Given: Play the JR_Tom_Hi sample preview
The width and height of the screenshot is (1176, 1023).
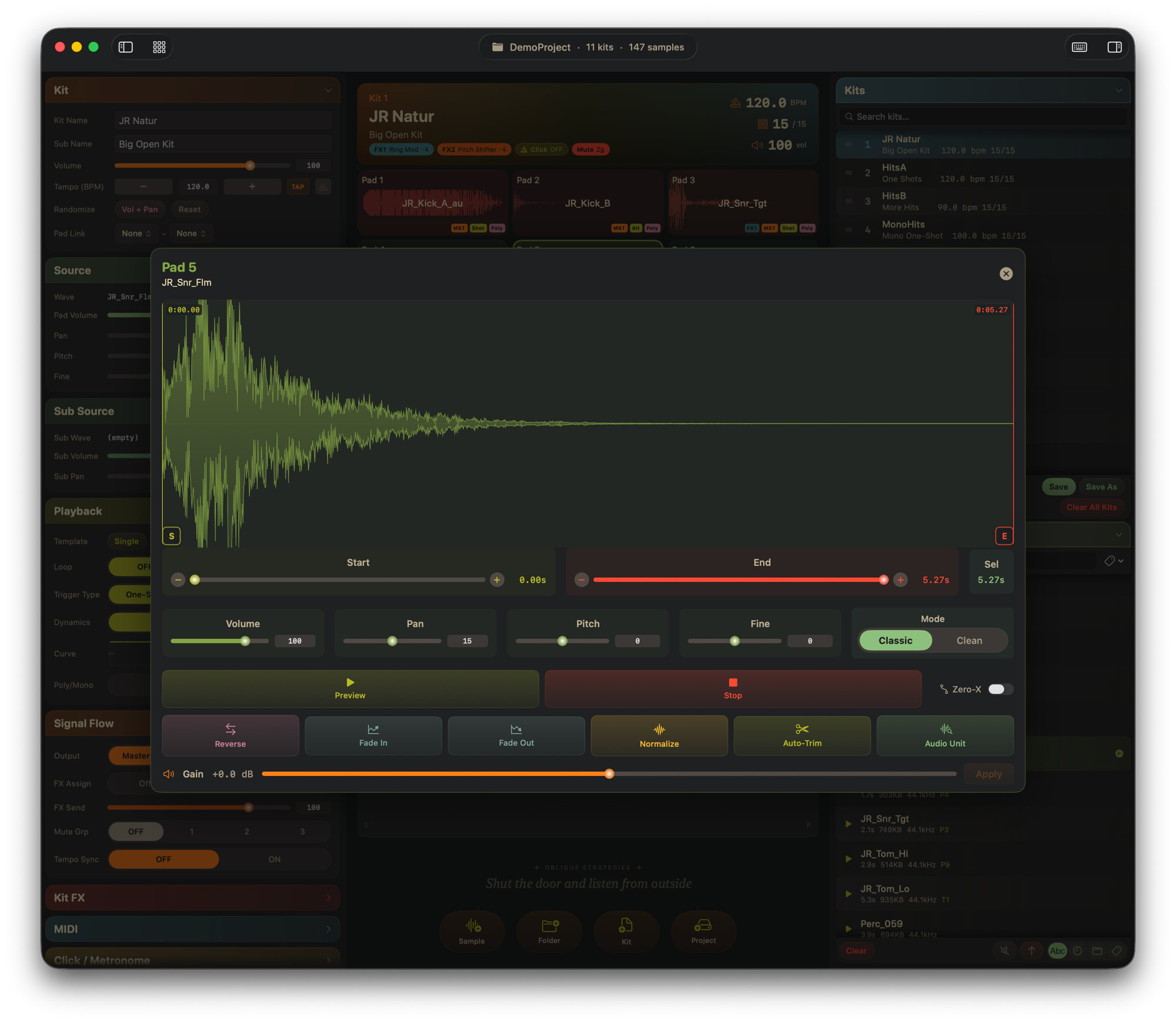Looking at the screenshot, I should (x=848, y=859).
